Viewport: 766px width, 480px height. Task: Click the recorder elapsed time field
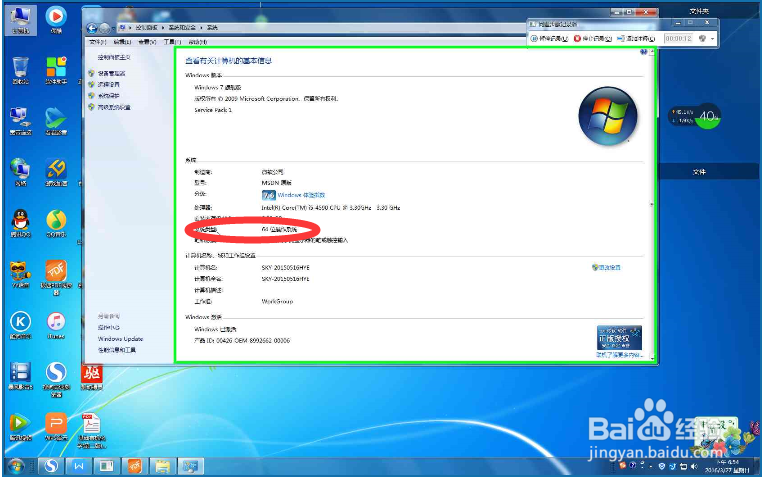point(678,39)
